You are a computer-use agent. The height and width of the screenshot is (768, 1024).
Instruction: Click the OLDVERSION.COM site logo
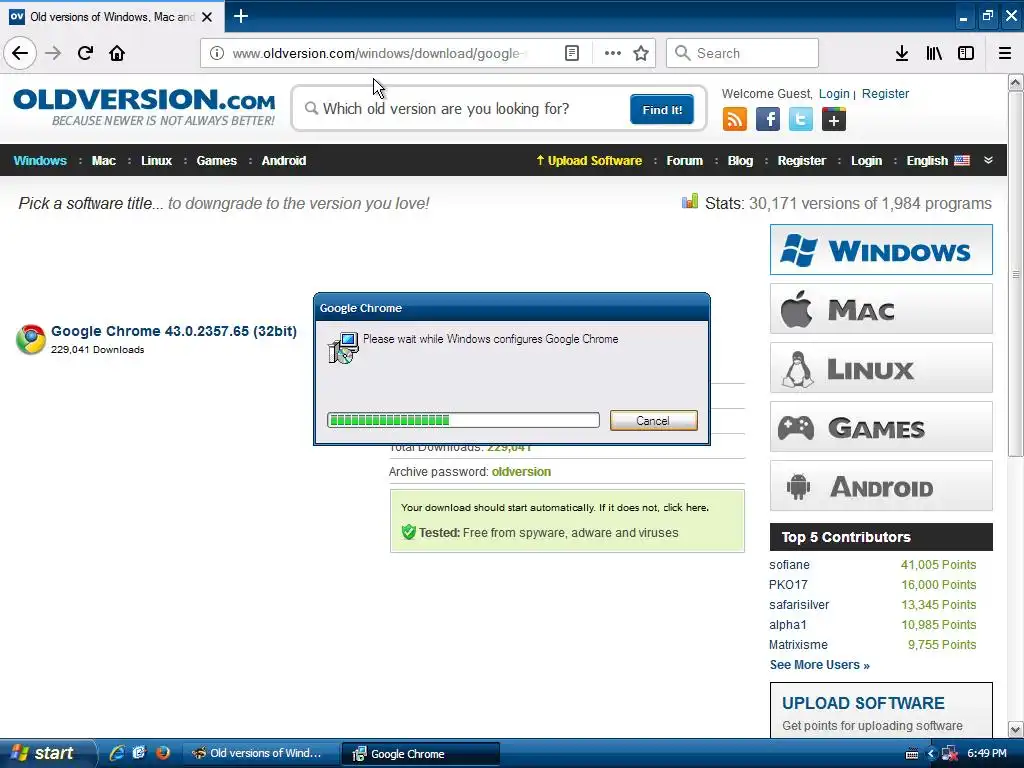[x=144, y=107]
